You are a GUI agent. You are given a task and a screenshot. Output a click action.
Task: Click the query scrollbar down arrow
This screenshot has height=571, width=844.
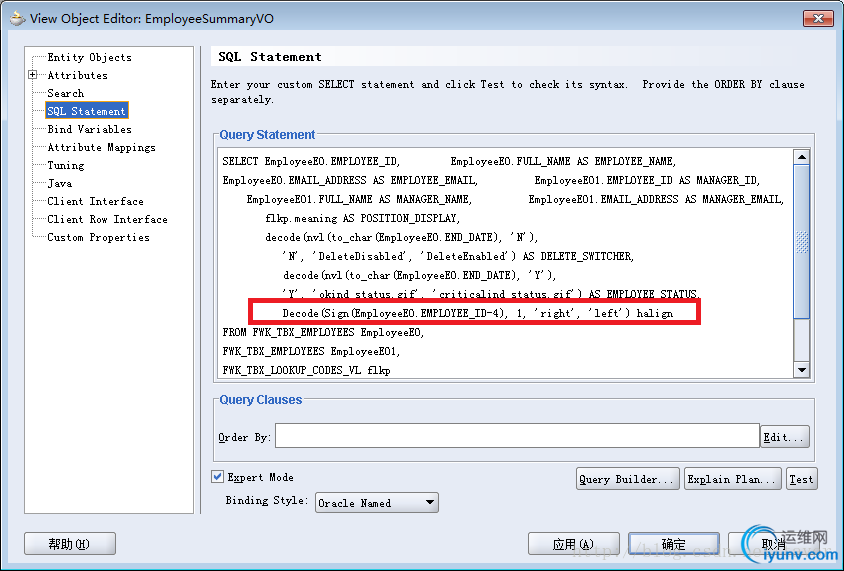click(x=801, y=370)
